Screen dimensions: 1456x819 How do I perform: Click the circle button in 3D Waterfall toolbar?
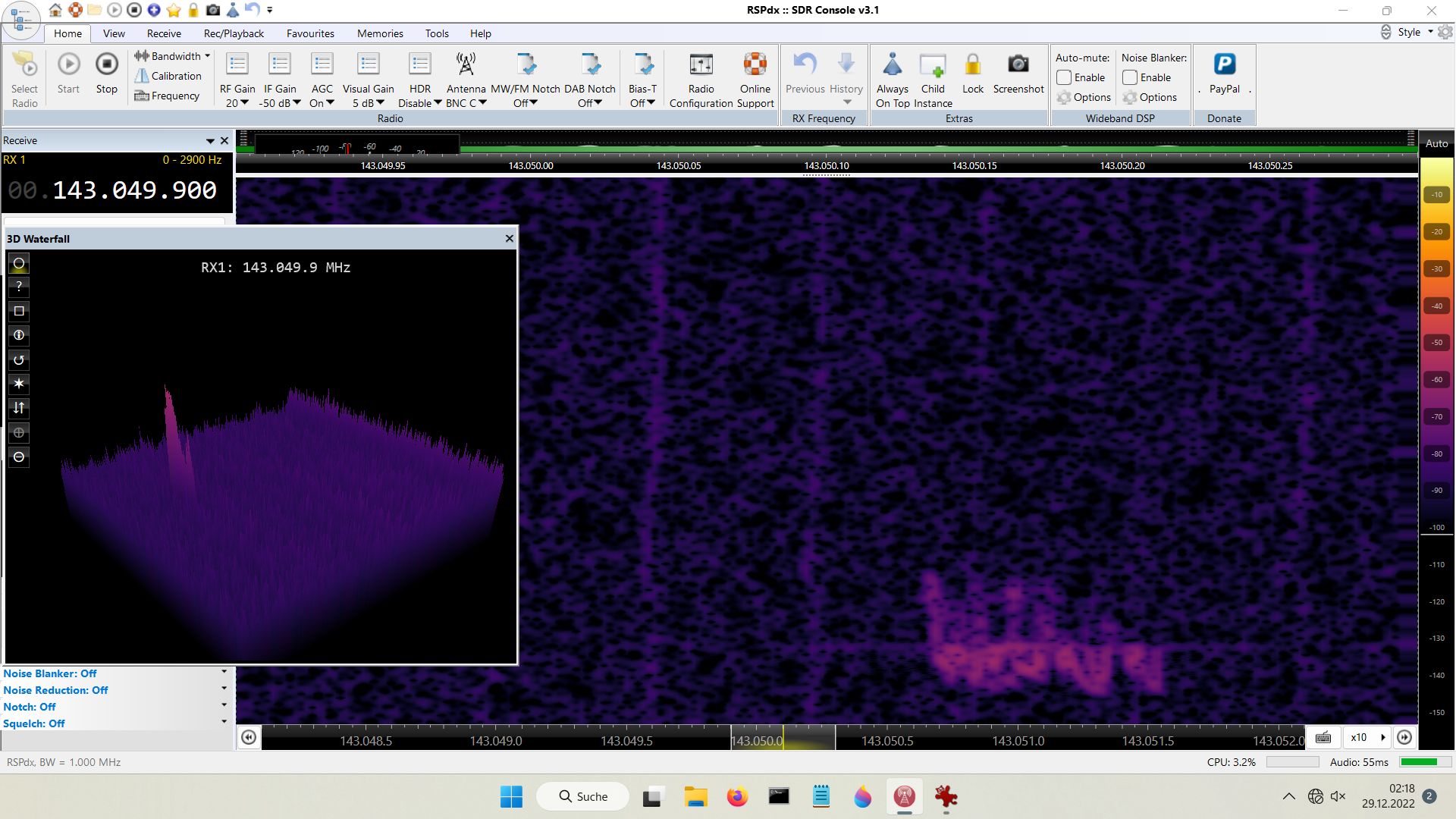point(19,263)
